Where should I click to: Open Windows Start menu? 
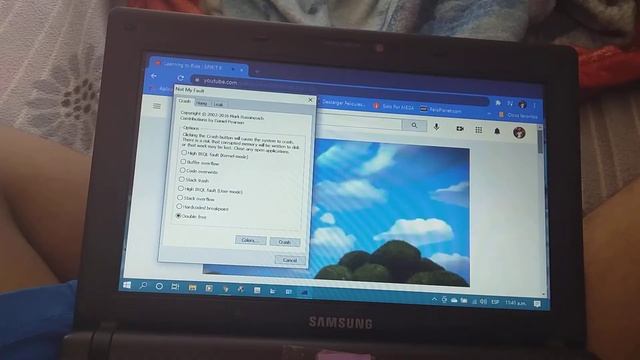[x=127, y=285]
